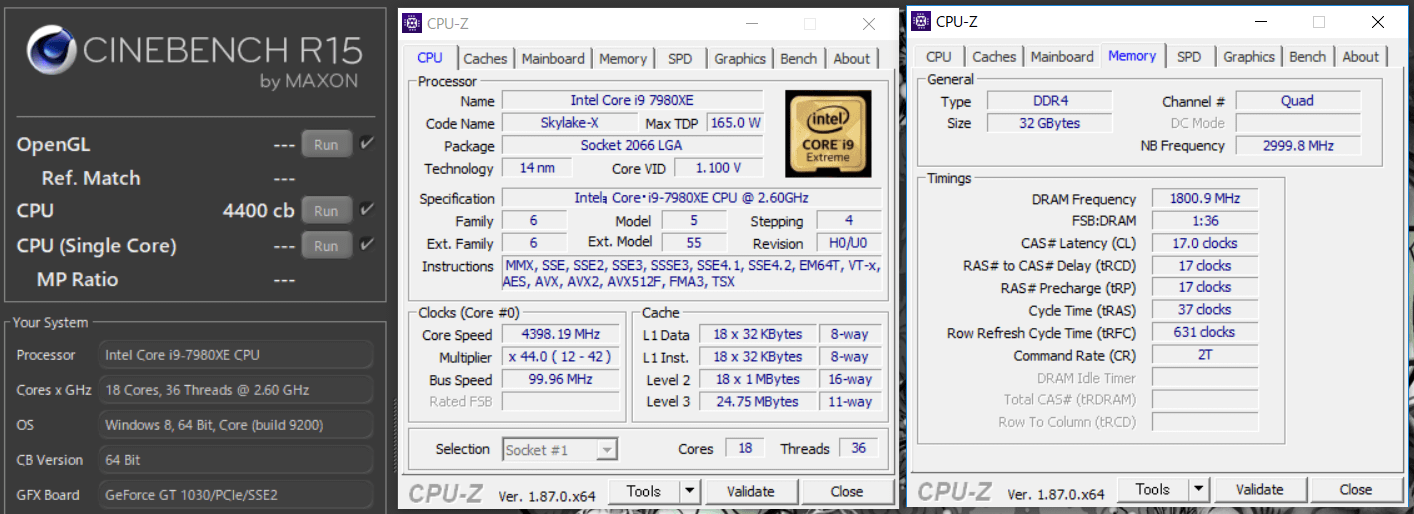
Task: Click the Intel Core i9 Extreme badge
Action: coord(828,134)
